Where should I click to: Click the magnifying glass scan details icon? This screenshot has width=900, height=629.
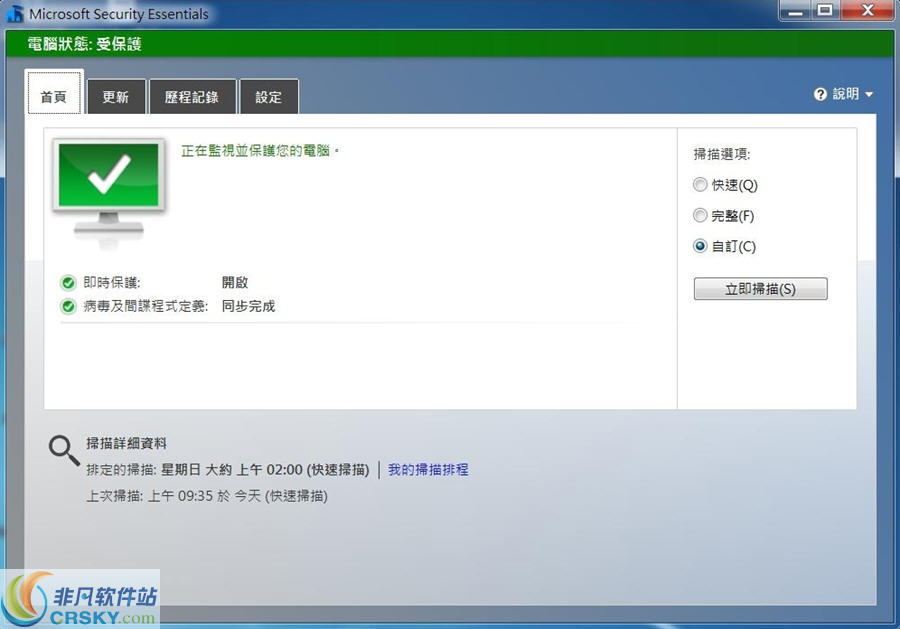pyautogui.click(x=64, y=450)
